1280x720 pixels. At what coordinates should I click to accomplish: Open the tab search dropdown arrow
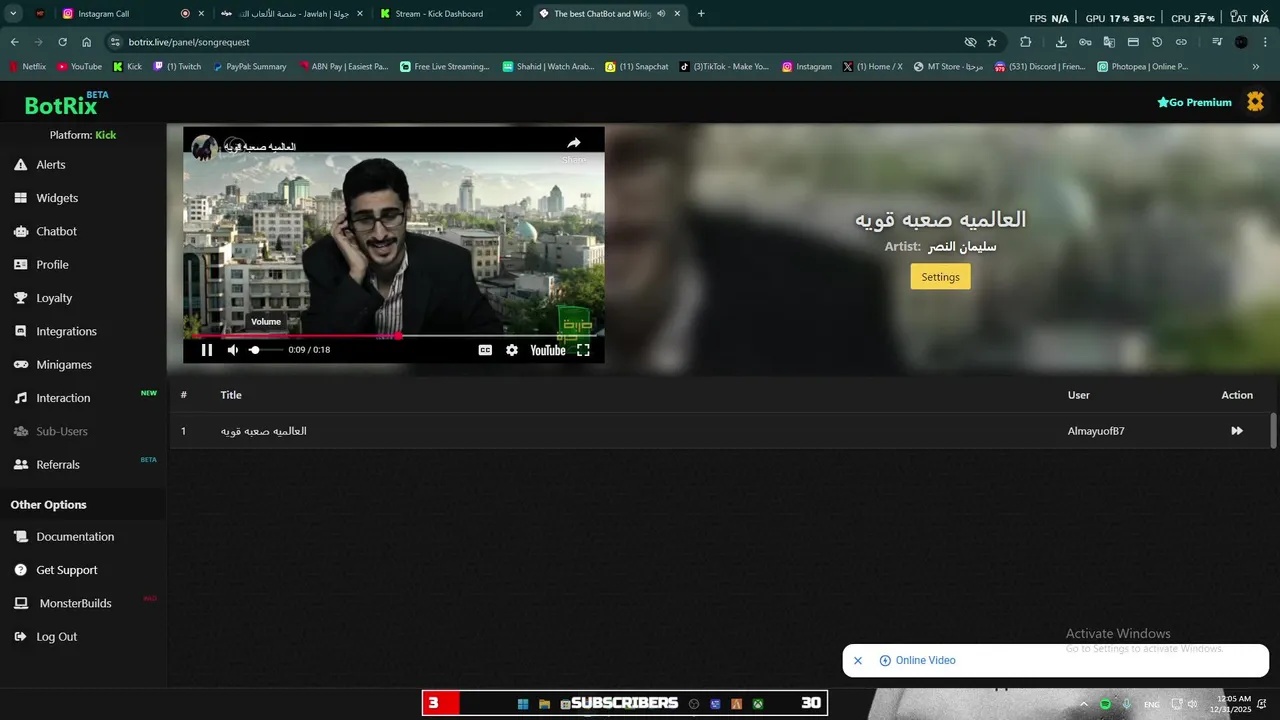13,14
